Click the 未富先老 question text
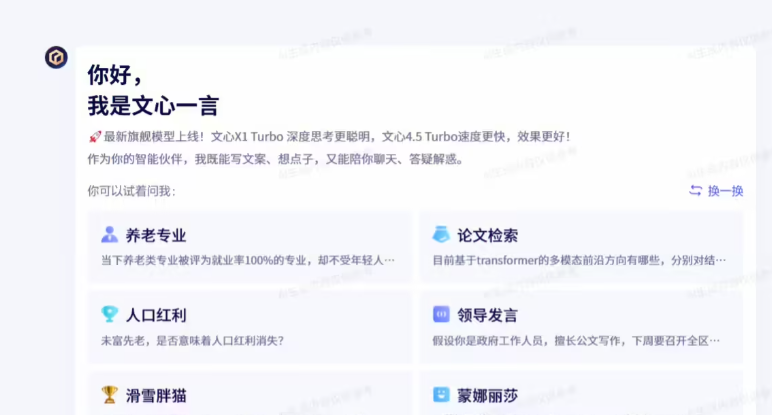772x415 pixels. pos(192,340)
